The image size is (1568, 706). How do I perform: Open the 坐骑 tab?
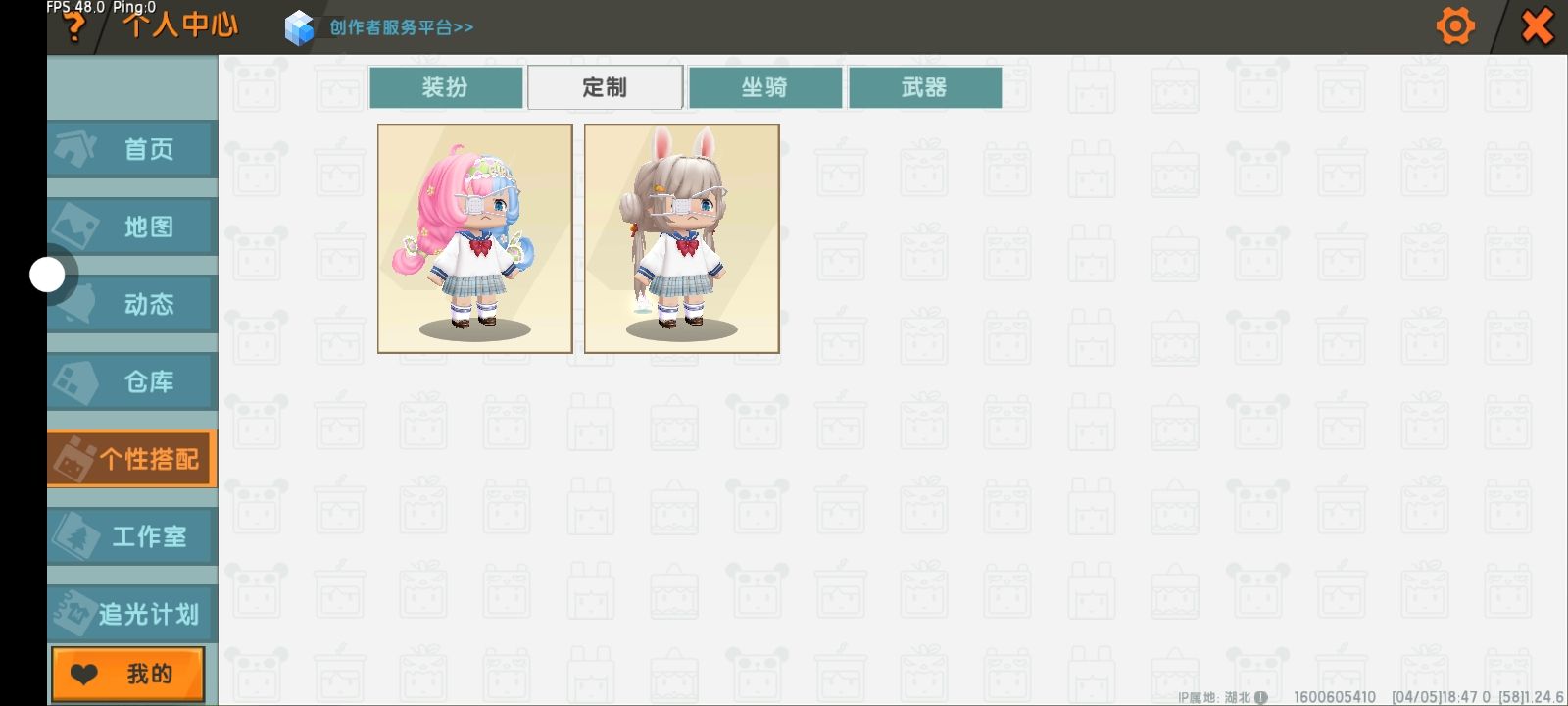[x=765, y=87]
